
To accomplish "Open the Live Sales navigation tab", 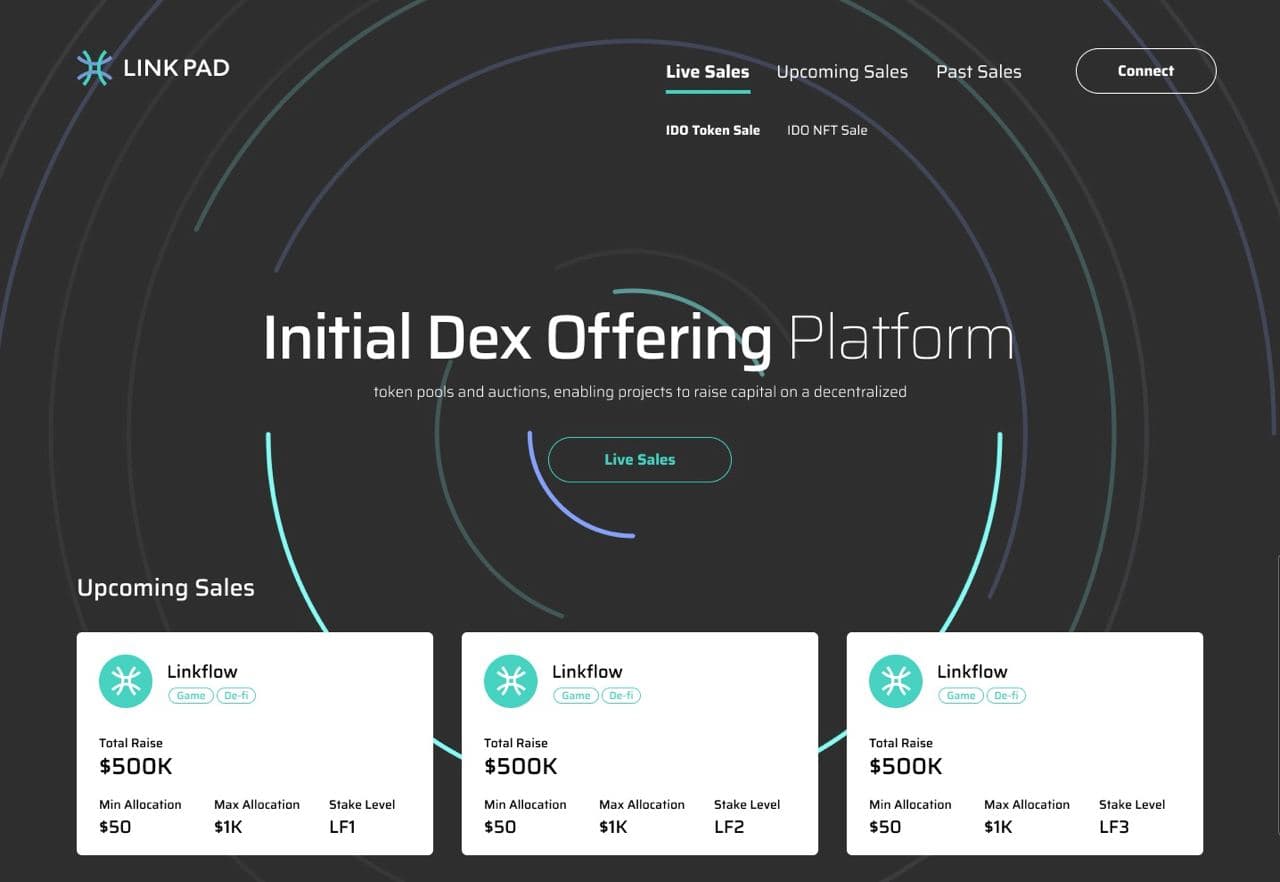I will pos(707,72).
